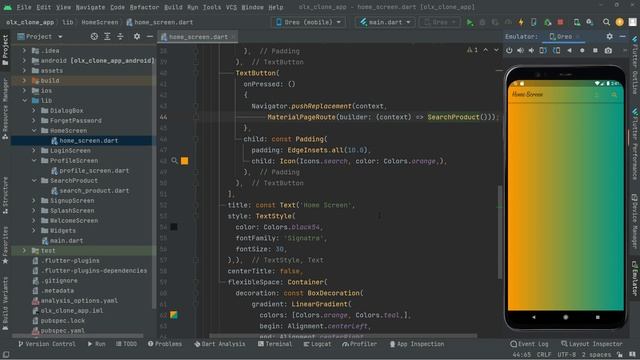
Task: Tap the search icon in phone app bar
Action: [x=614, y=95]
